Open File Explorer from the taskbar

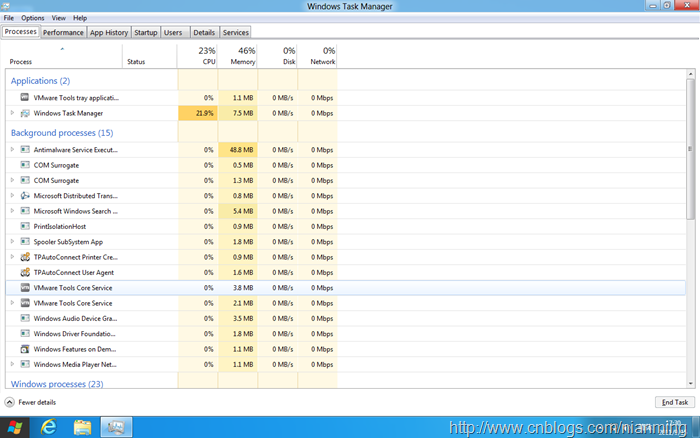(x=83, y=427)
